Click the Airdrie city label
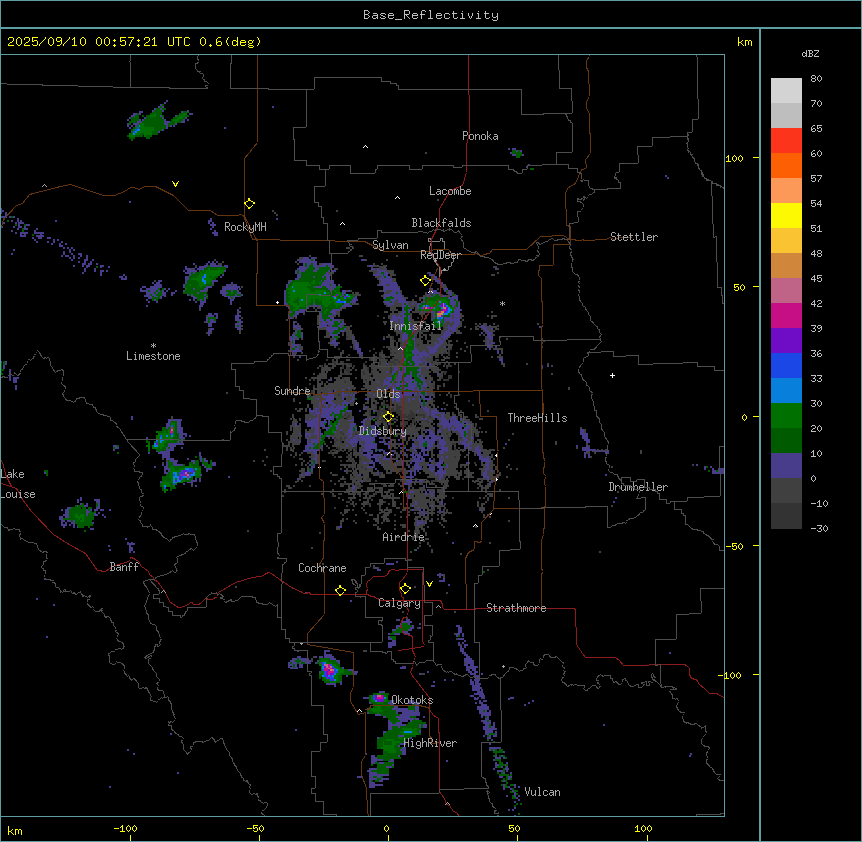The image size is (862, 842). point(403,537)
